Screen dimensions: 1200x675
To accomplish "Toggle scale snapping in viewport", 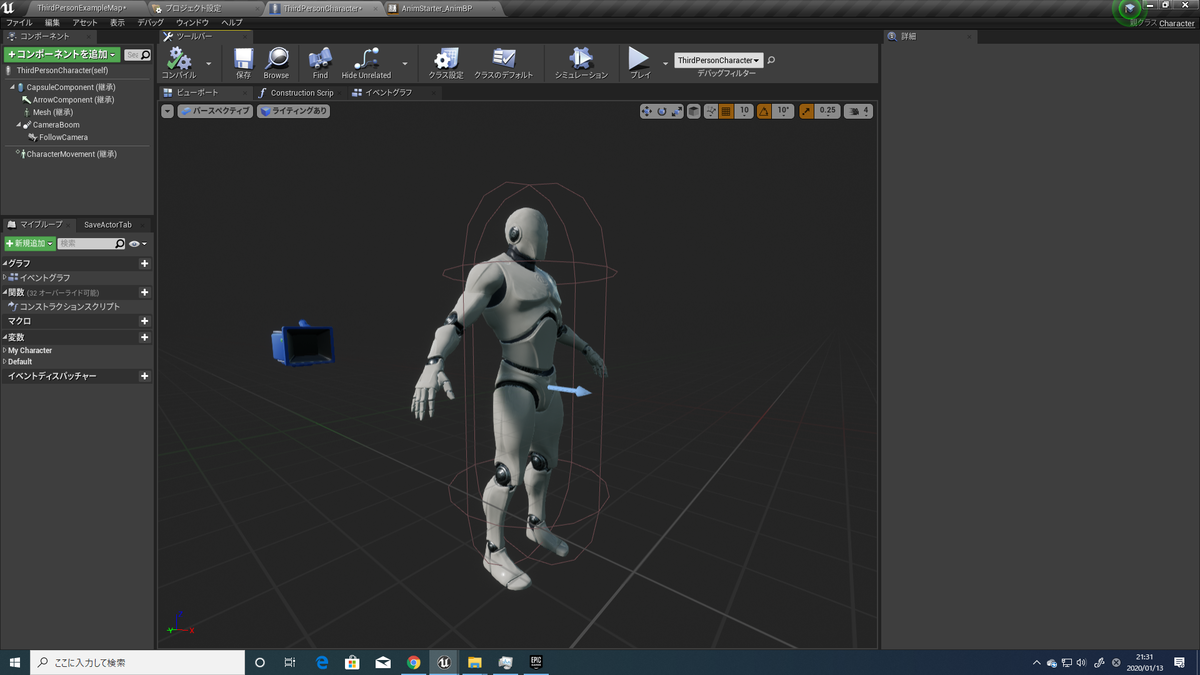I will click(x=806, y=111).
